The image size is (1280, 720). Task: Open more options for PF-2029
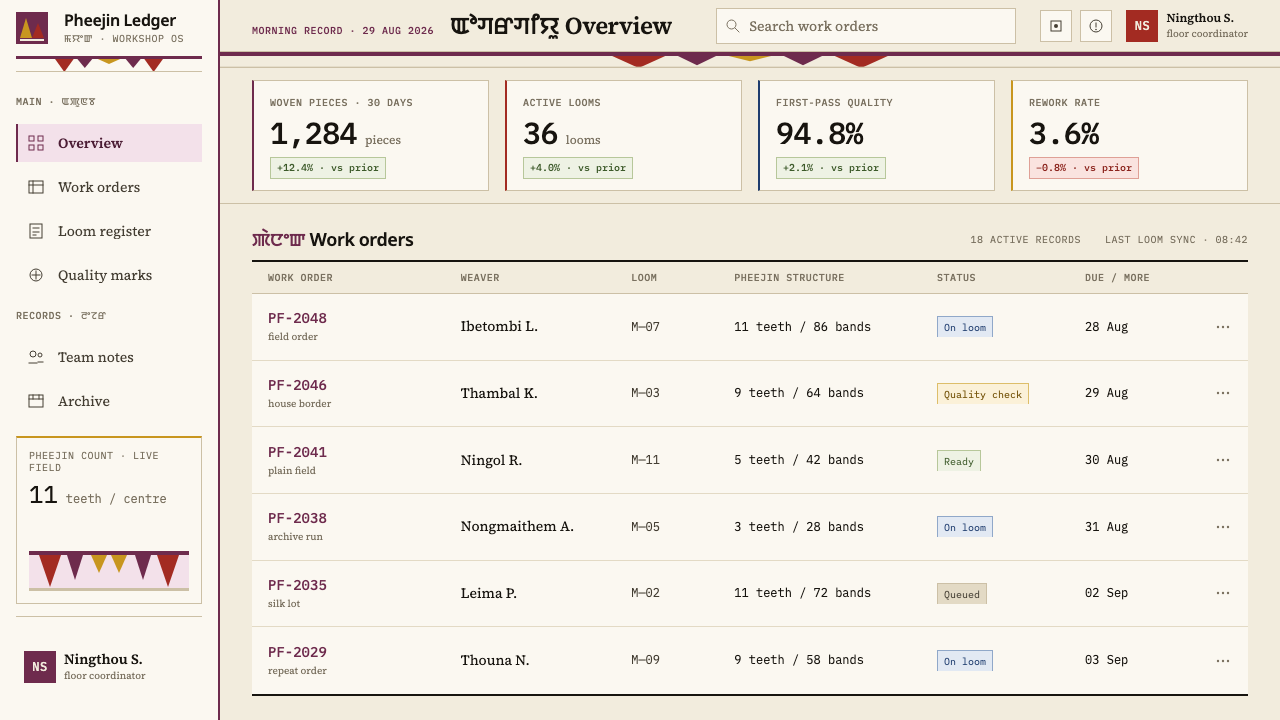tap(1223, 660)
